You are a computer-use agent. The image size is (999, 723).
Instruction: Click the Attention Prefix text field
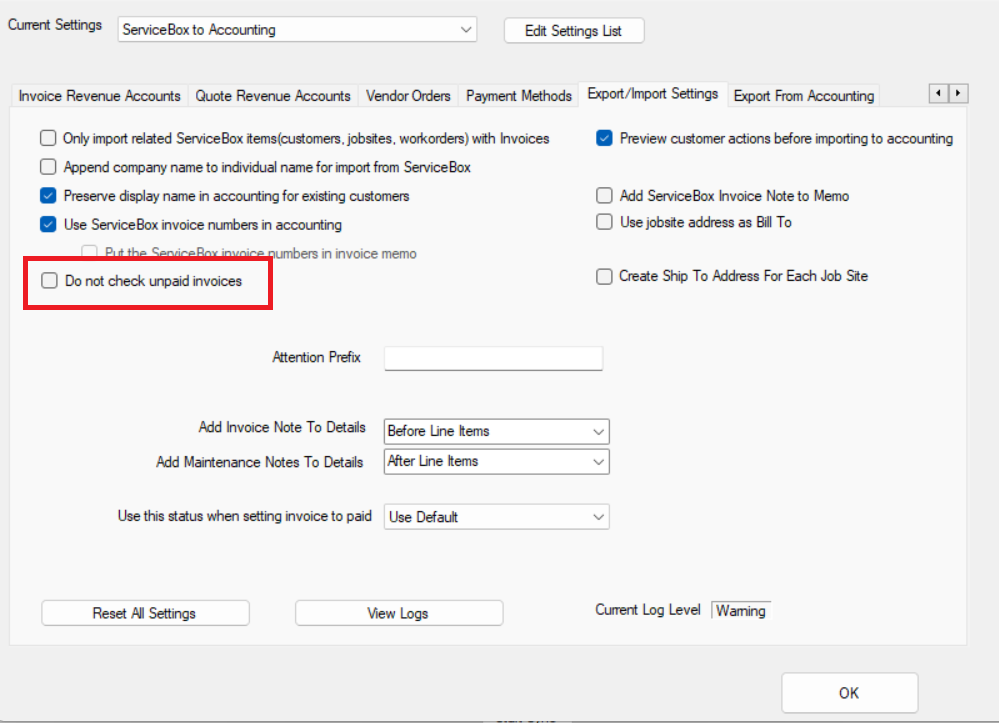(x=493, y=358)
